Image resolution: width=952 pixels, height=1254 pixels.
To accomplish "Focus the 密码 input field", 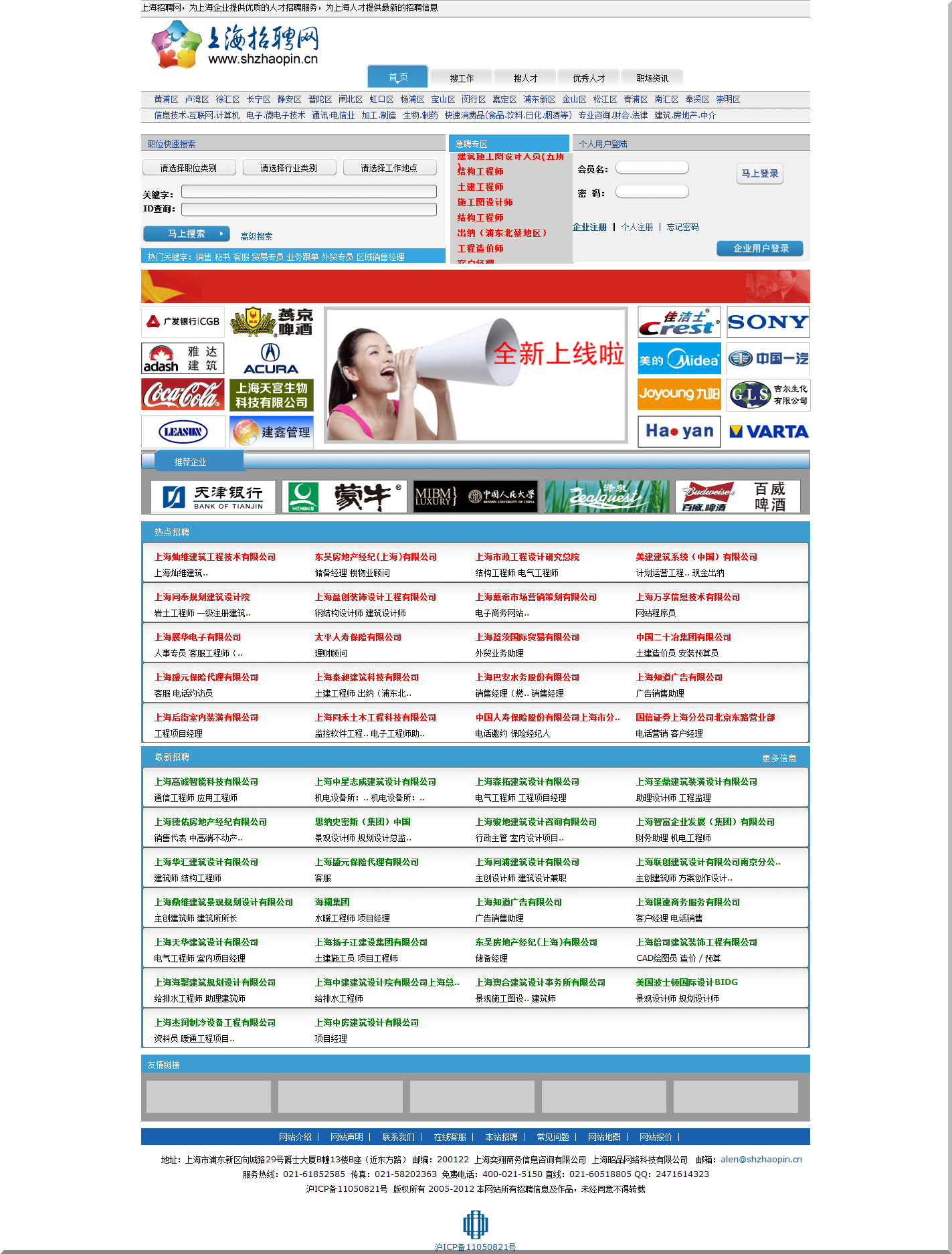I will click(652, 192).
